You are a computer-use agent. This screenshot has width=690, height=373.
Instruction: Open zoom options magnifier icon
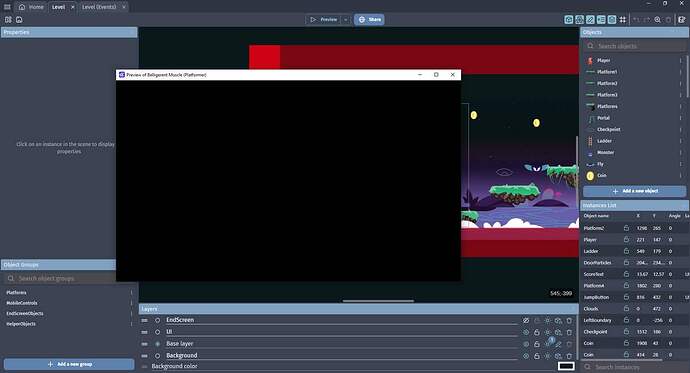click(657, 19)
